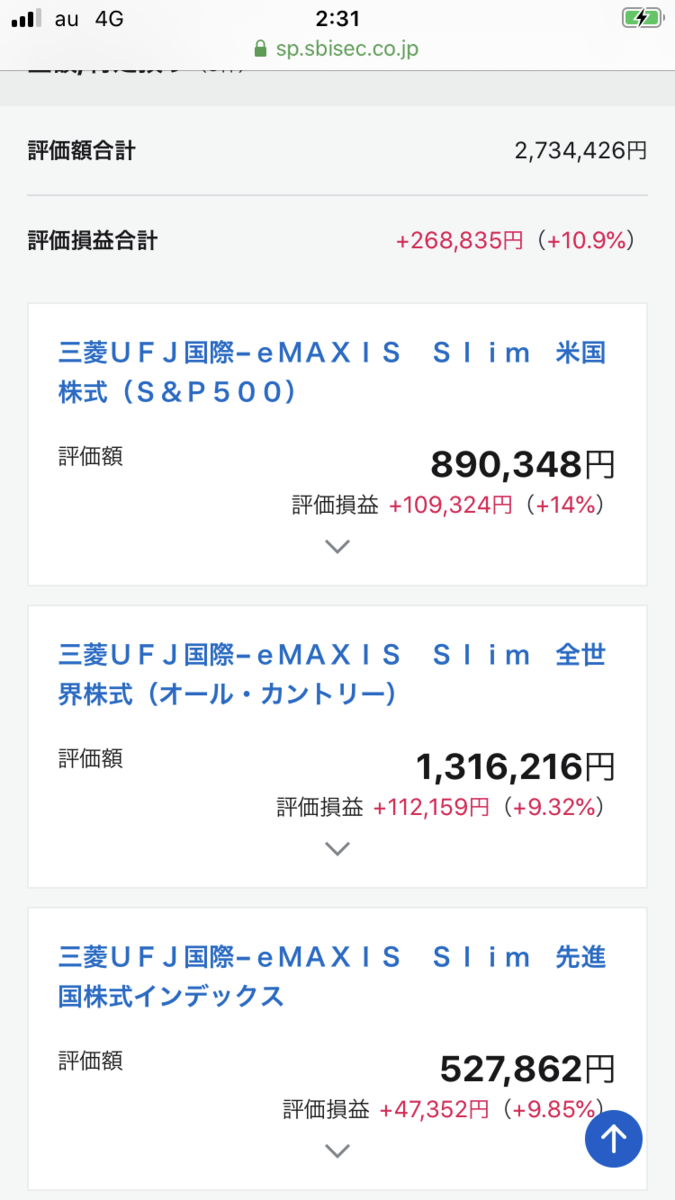Expand the S&P500 fund details chevron
The image size is (675, 1200).
click(x=338, y=547)
